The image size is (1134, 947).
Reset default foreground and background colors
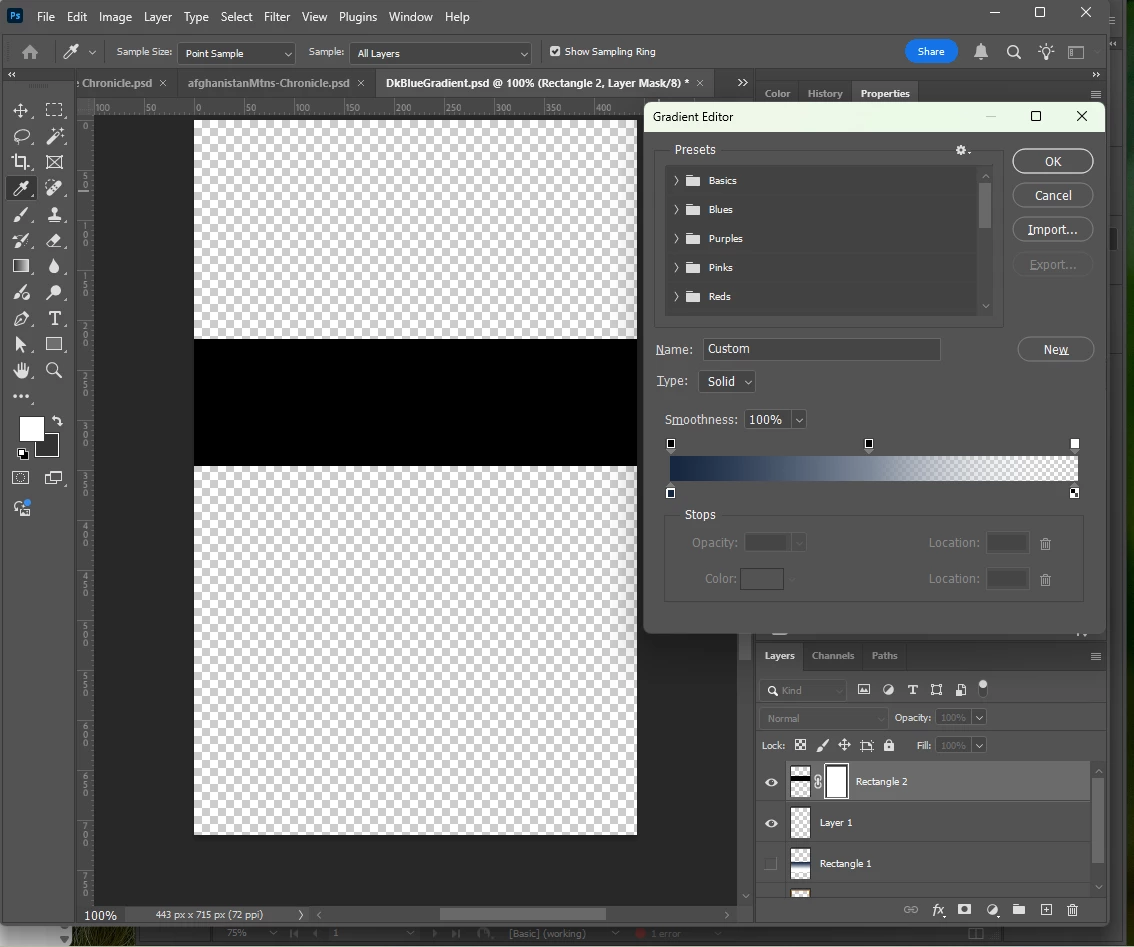tap(23, 454)
